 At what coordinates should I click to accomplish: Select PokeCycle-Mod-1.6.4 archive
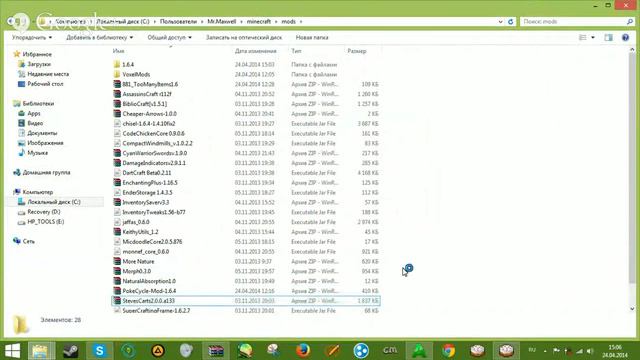tap(149, 291)
